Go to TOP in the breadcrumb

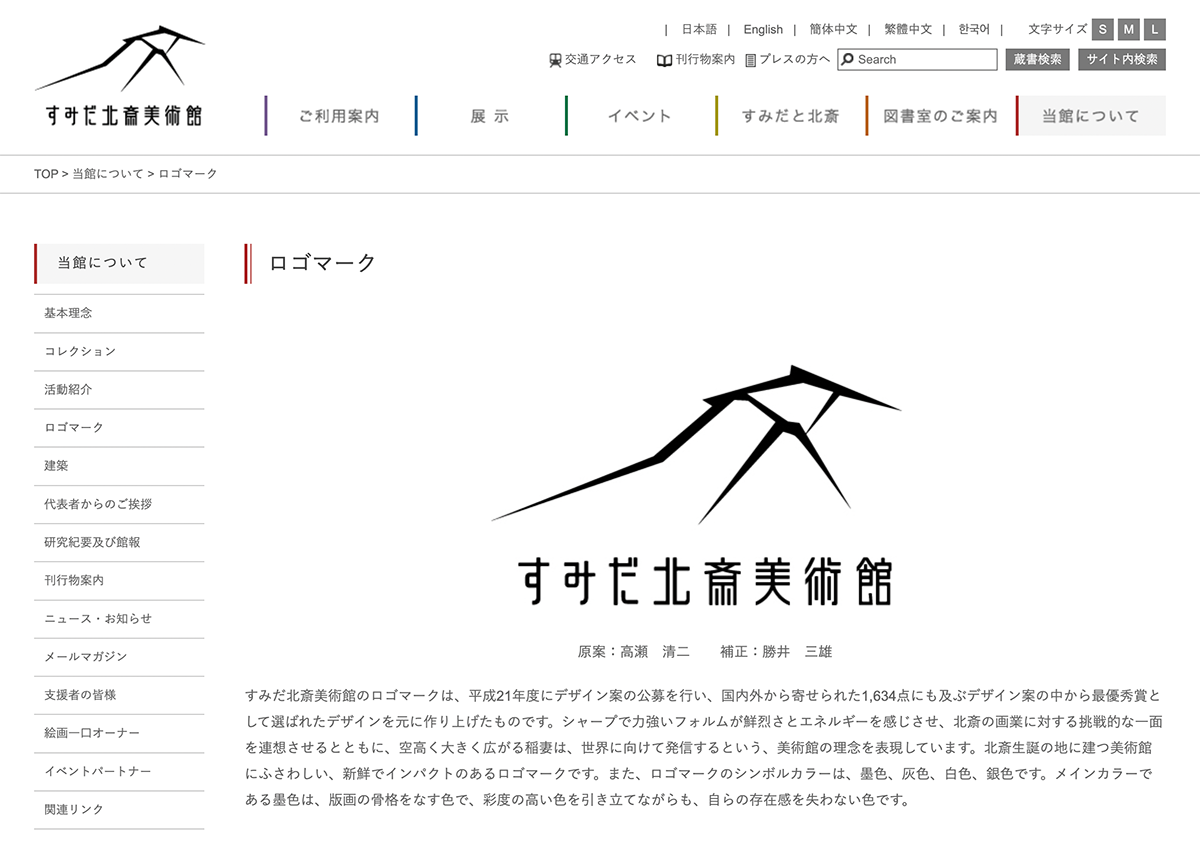(x=46, y=174)
